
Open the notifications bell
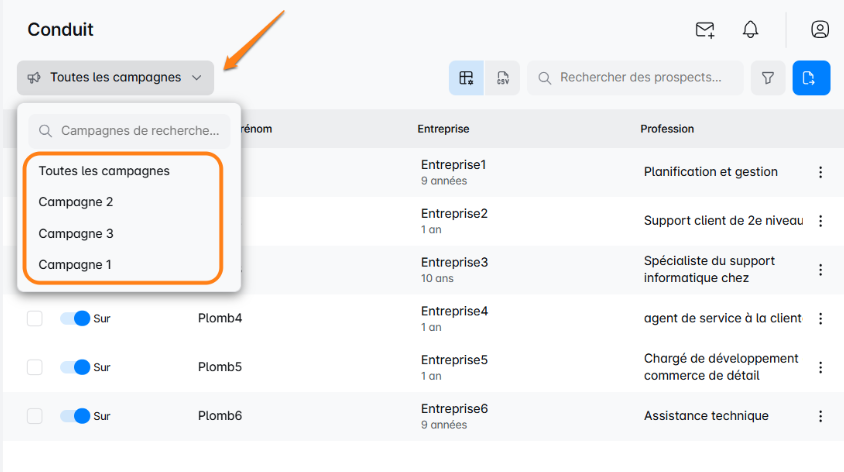[750, 30]
